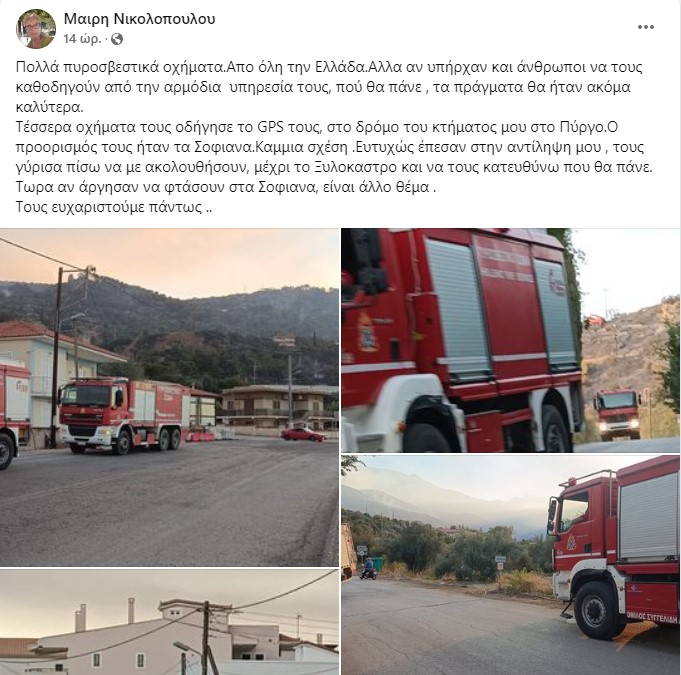681x675 pixels.
Task: Open the three-dot post options menu
Action: coord(645,27)
